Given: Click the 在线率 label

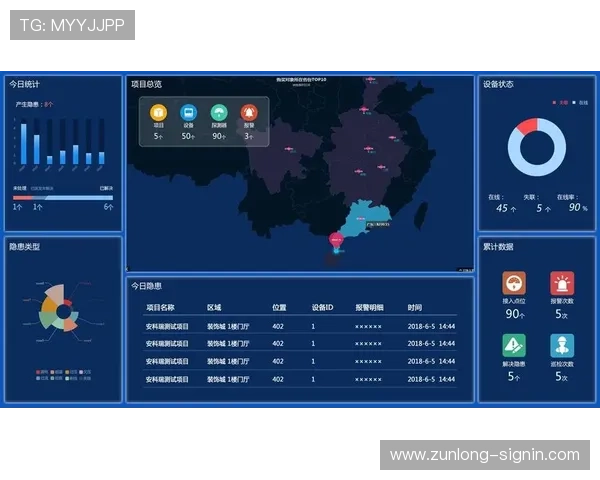Looking at the screenshot, I should coord(567,197).
